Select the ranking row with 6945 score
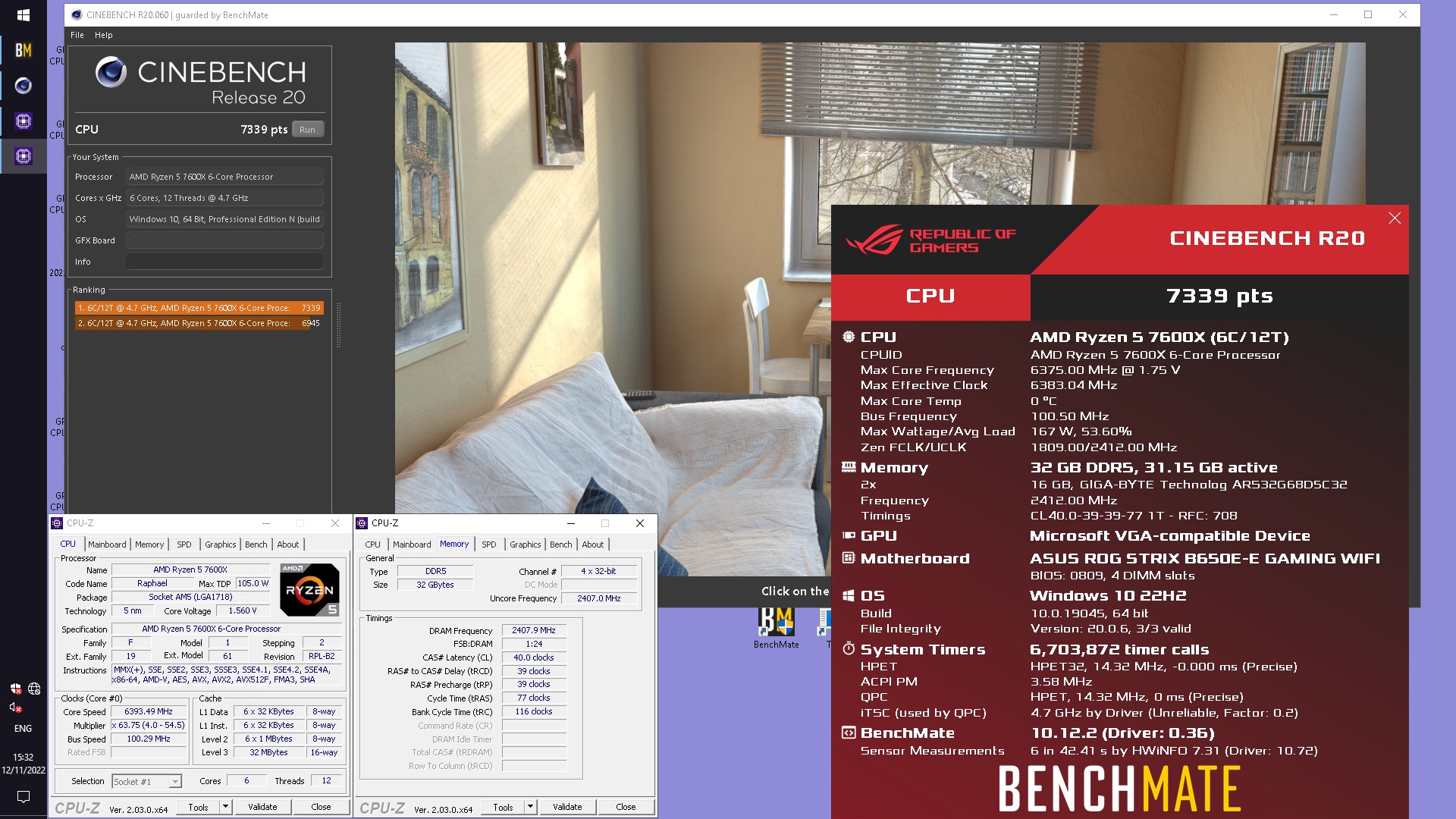Screen dimensions: 1456x819 pyautogui.click(x=199, y=323)
